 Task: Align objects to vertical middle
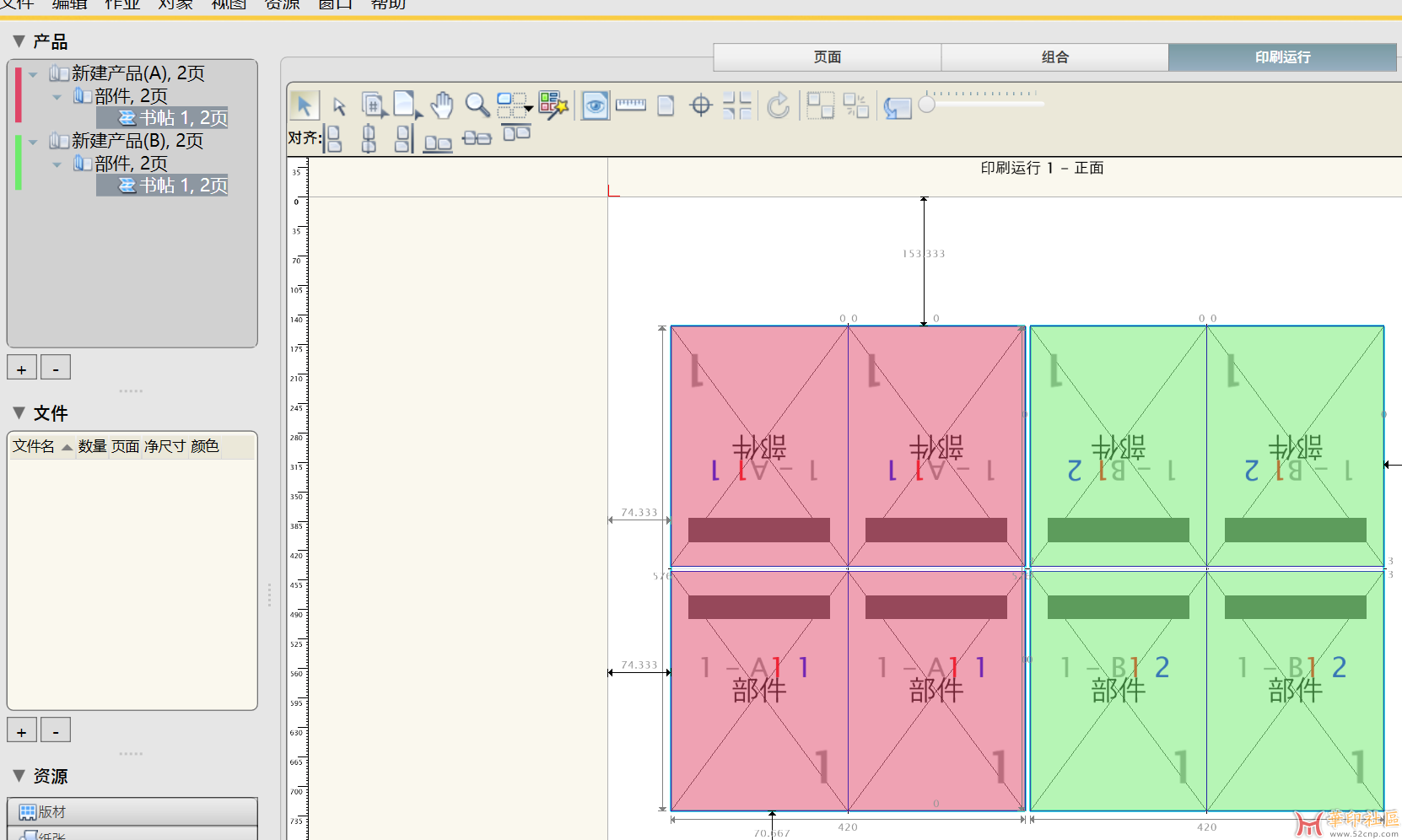[x=477, y=138]
